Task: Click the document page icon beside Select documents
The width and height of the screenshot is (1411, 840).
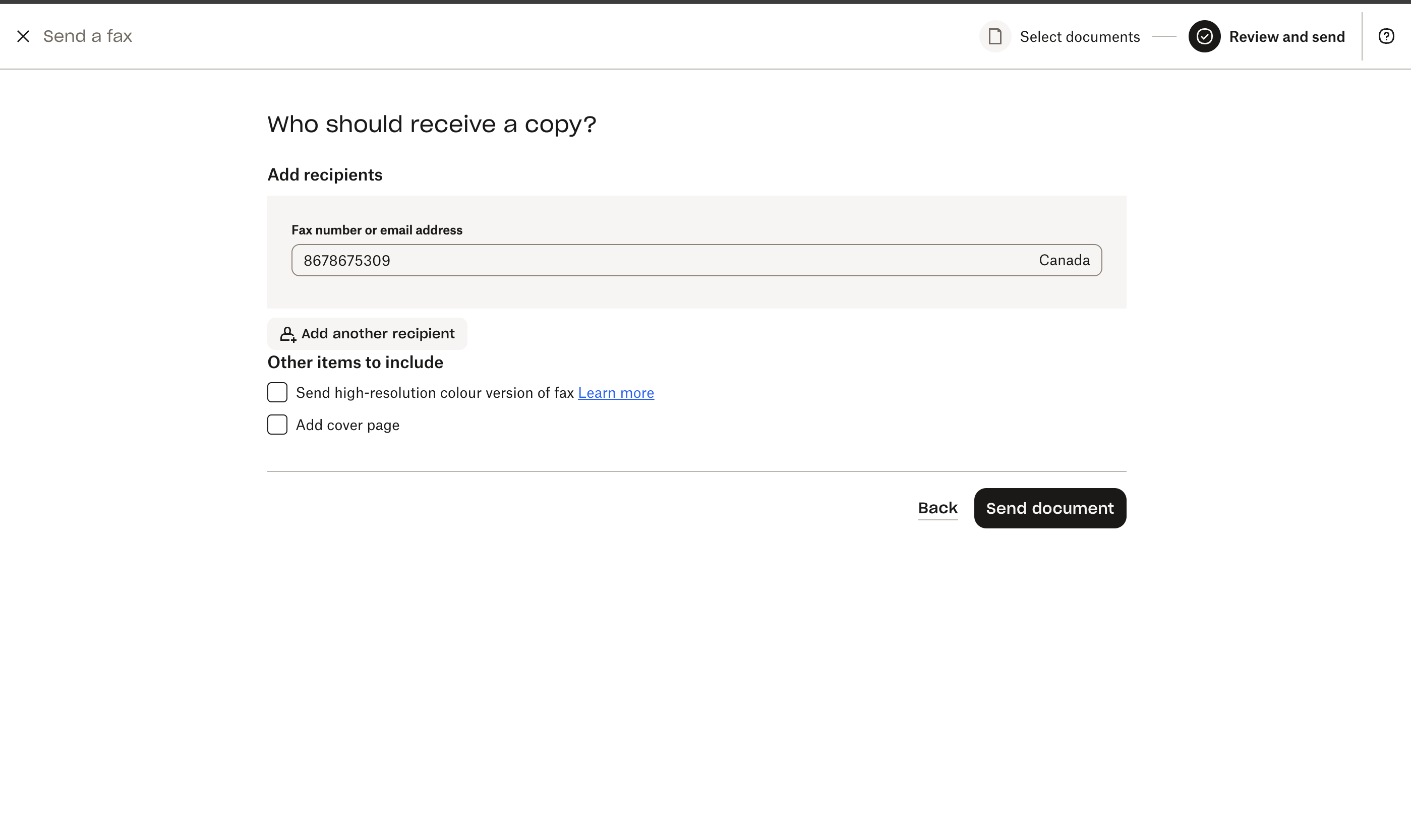Action: [994, 36]
